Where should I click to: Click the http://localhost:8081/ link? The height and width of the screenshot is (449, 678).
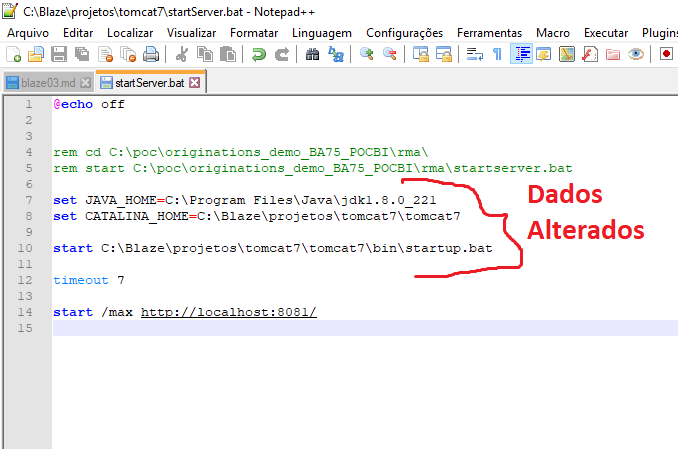(228, 312)
